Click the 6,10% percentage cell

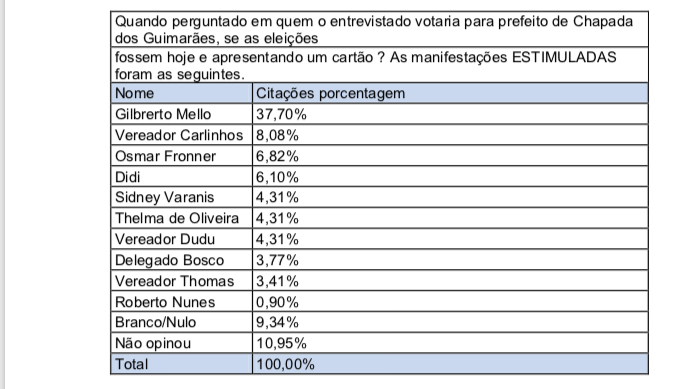coord(450,177)
